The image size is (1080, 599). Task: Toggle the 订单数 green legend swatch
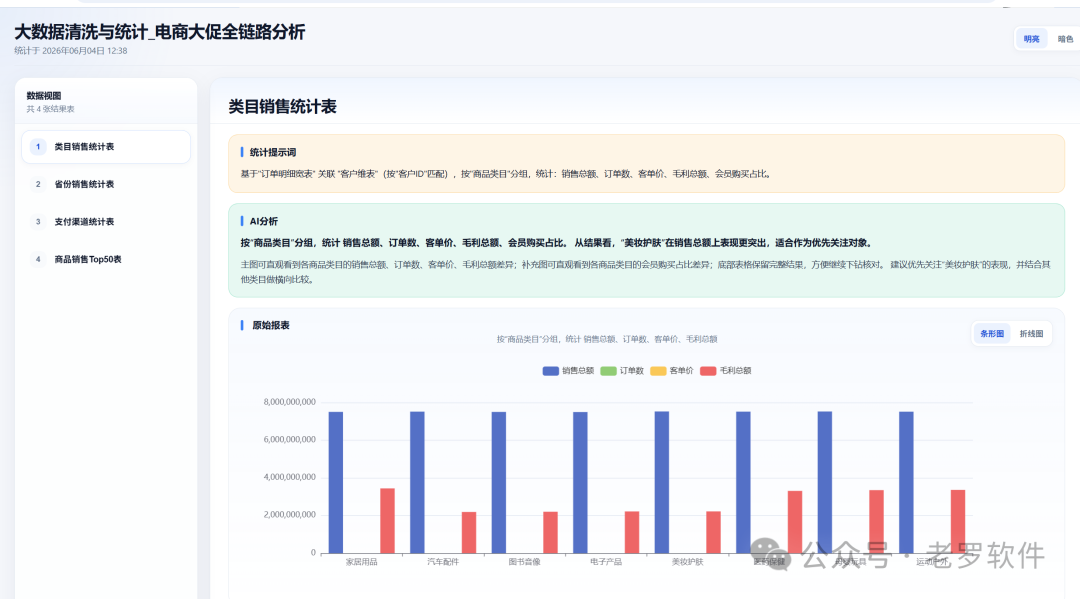tap(608, 371)
